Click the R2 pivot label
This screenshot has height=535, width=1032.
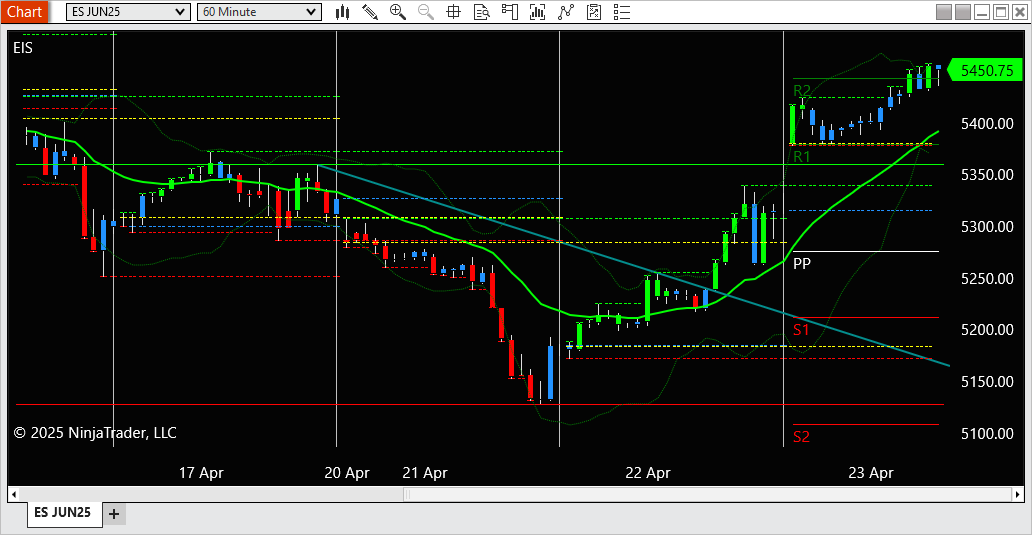coord(802,90)
